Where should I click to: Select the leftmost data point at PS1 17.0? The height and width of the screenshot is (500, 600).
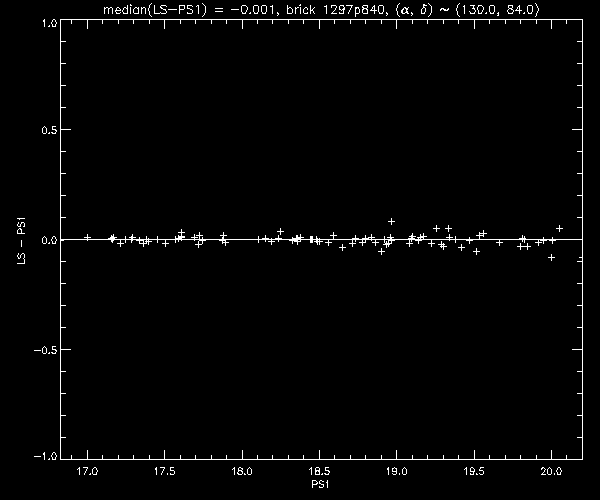[88, 238]
